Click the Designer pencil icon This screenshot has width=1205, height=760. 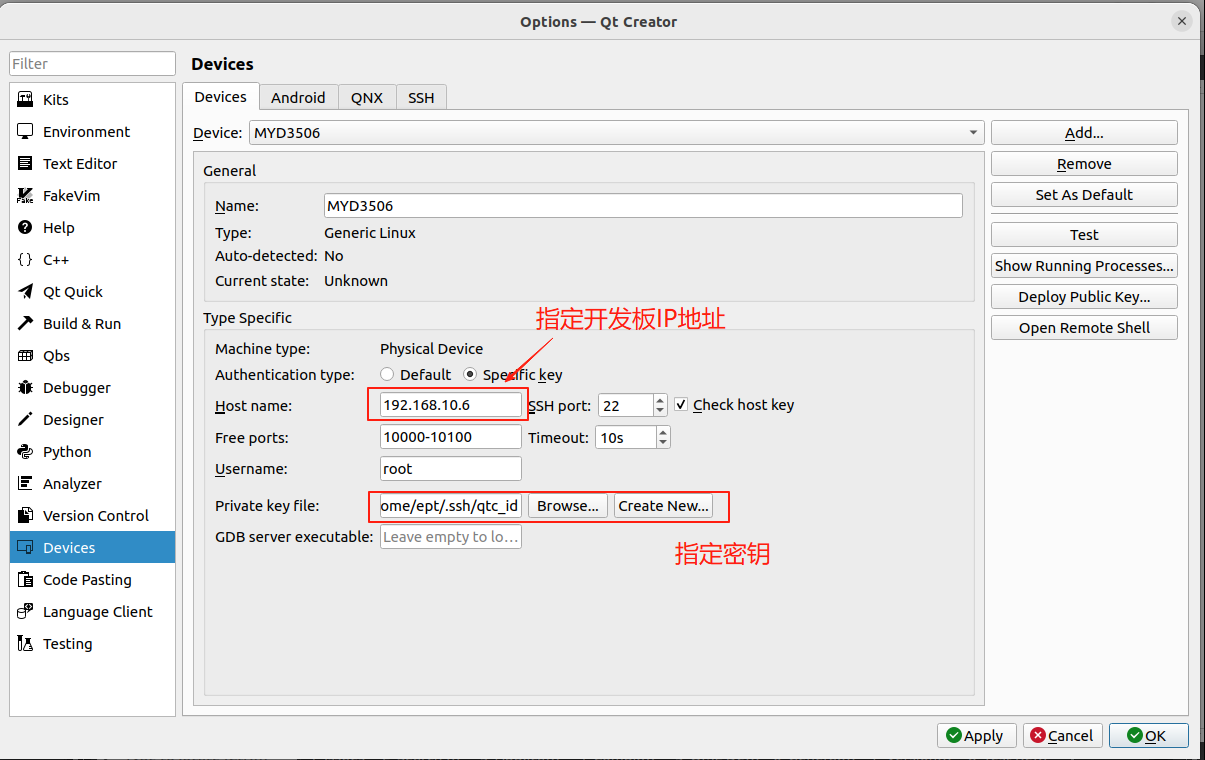pyautogui.click(x=25, y=420)
